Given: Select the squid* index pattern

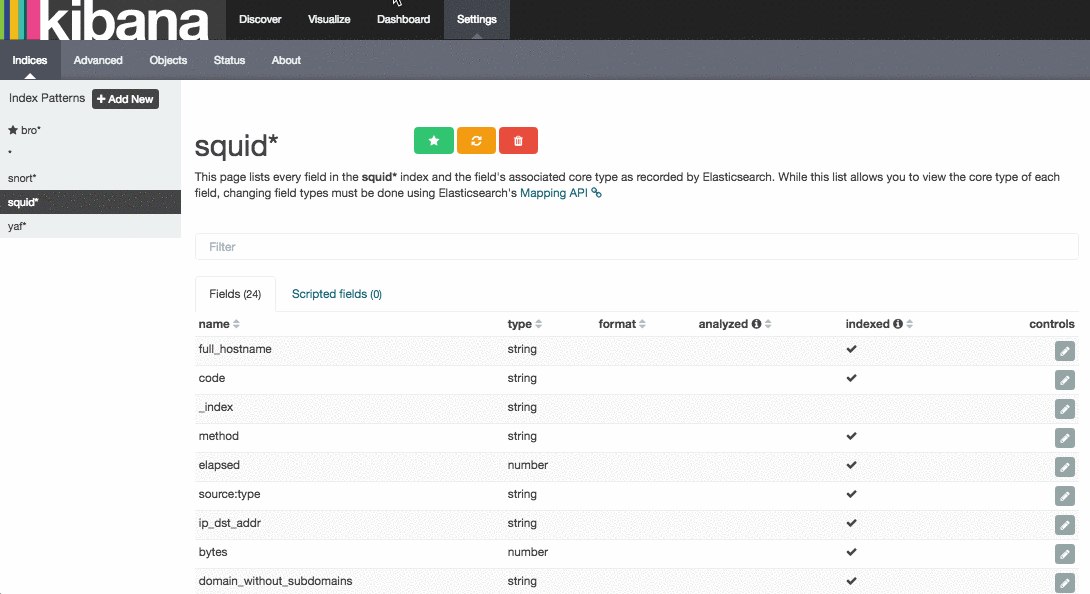Looking at the screenshot, I should [x=90, y=202].
